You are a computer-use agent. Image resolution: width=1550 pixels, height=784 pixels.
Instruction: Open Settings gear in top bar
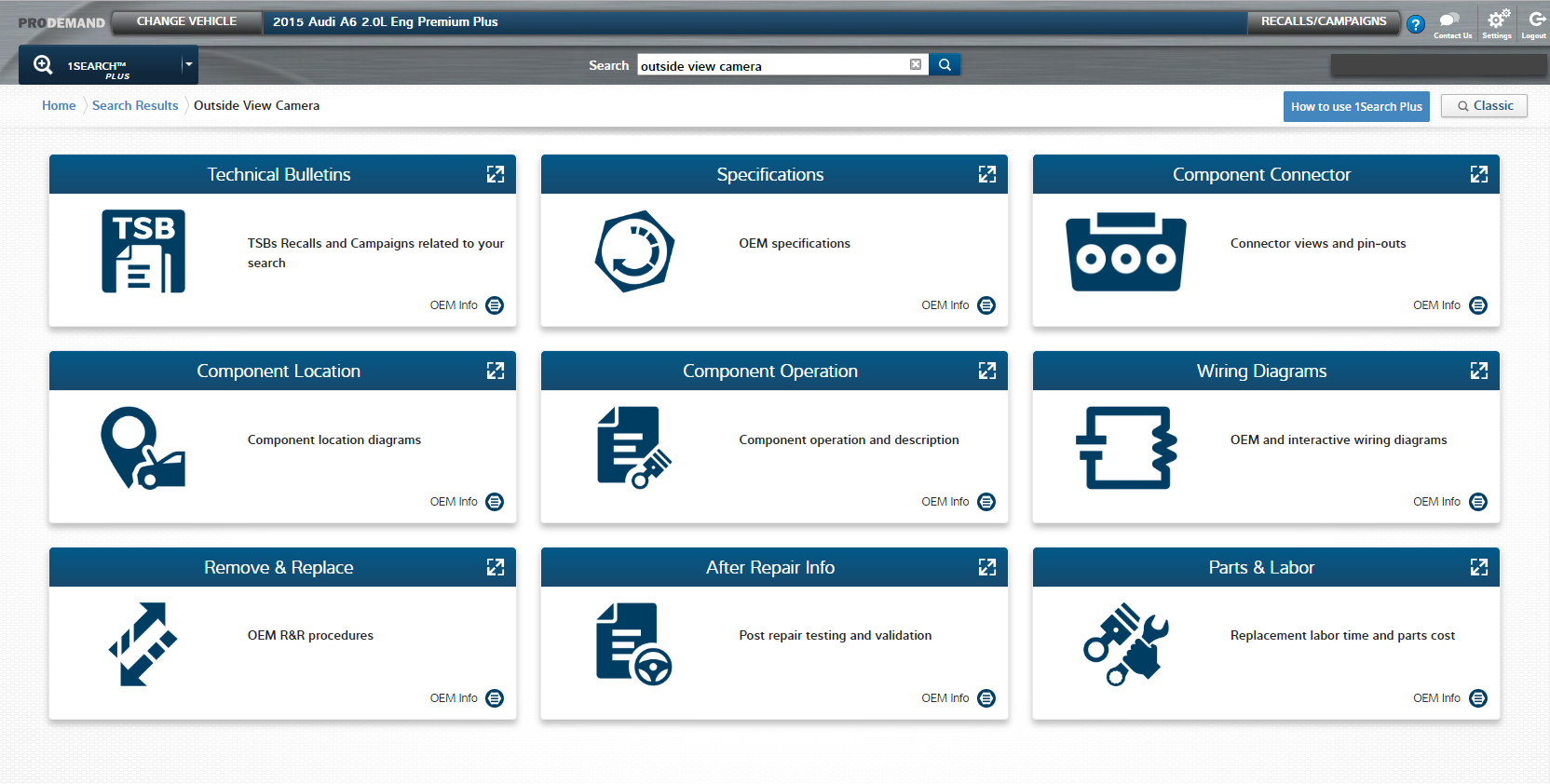coord(1497,23)
